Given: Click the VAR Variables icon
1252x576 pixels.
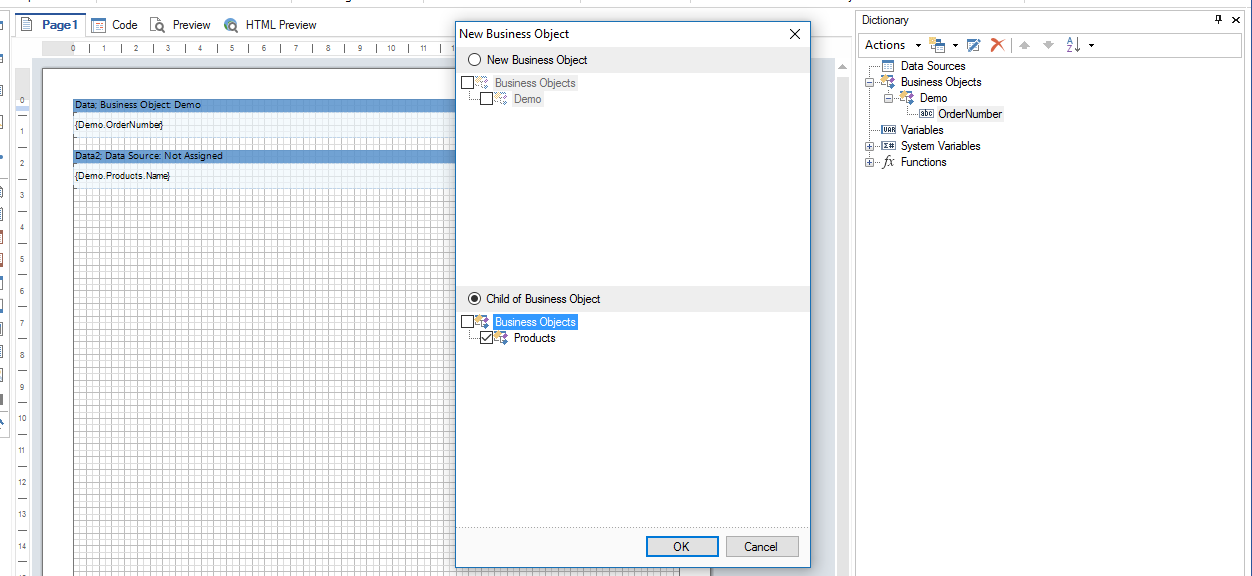Looking at the screenshot, I should tap(889, 130).
